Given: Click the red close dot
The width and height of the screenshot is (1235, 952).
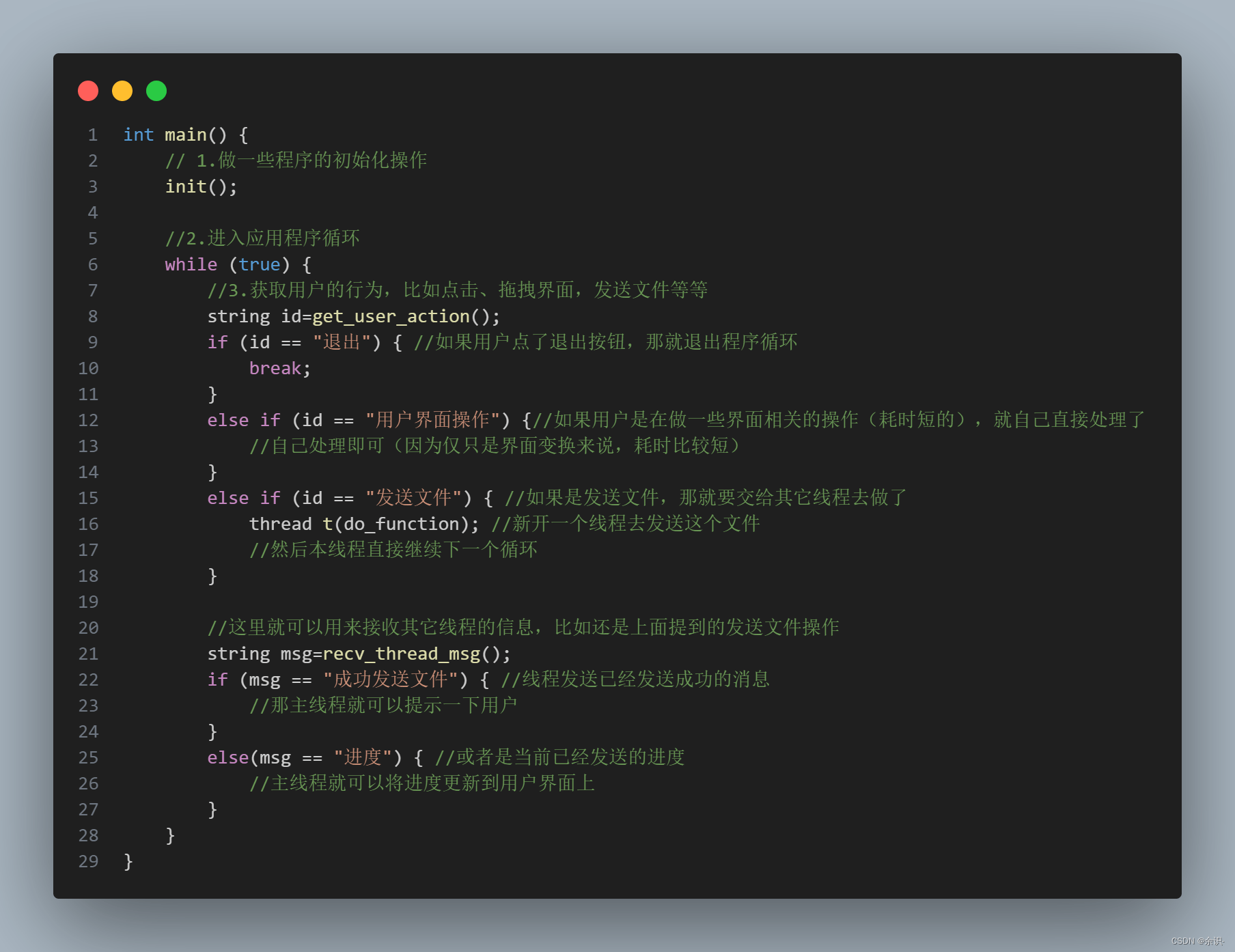Looking at the screenshot, I should [x=88, y=91].
